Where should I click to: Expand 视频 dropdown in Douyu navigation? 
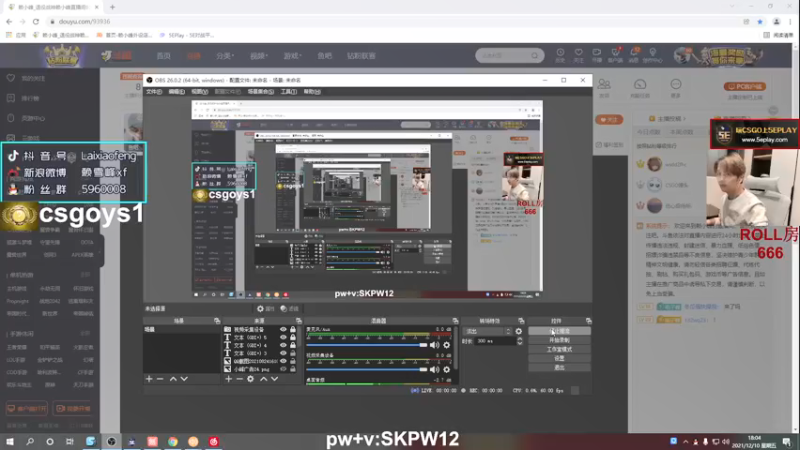(259, 56)
